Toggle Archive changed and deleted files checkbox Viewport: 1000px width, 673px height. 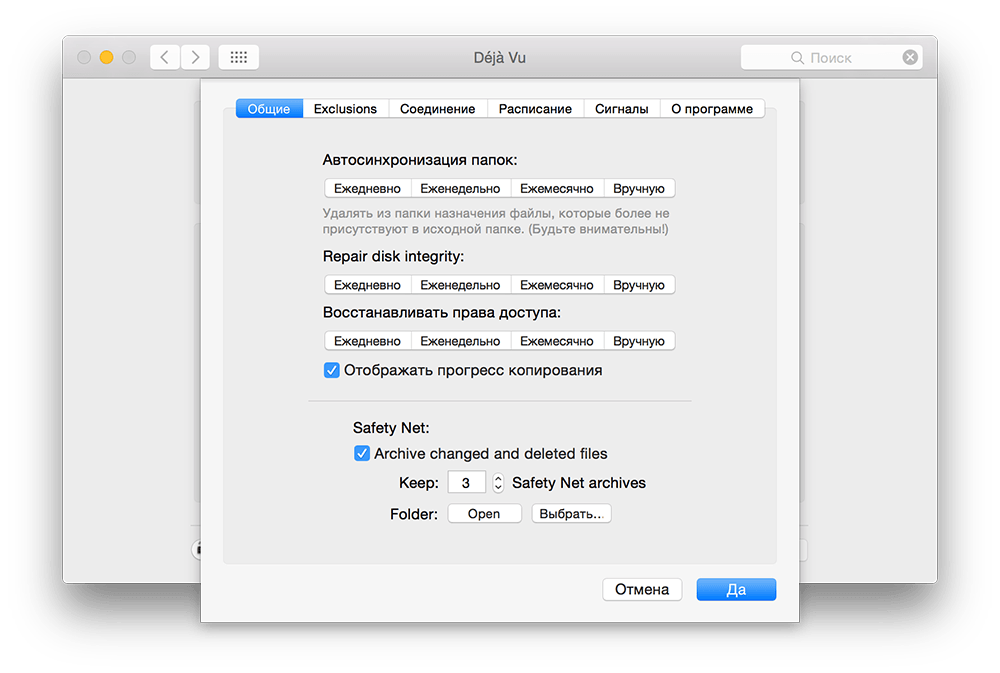pyautogui.click(x=362, y=454)
